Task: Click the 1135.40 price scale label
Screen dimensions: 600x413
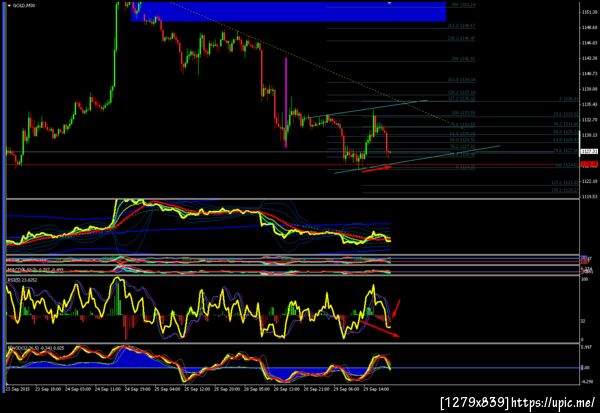Action: click(x=590, y=104)
